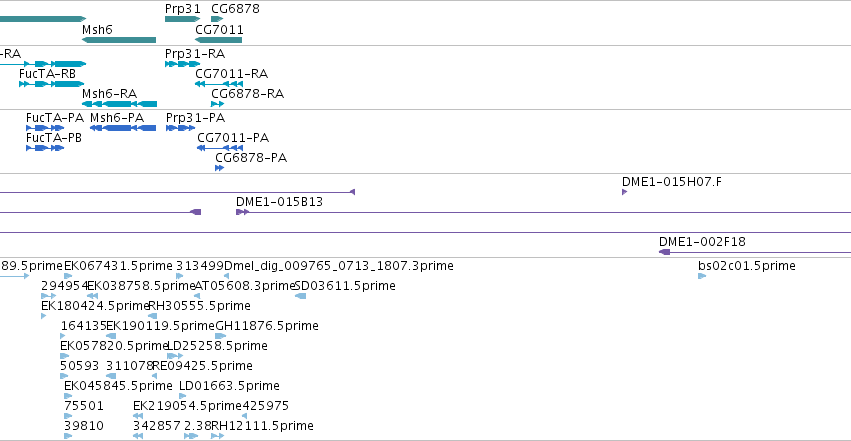Click the Prp31-PA protein feature
Viewport: 851px width, 441px height.
point(180,128)
